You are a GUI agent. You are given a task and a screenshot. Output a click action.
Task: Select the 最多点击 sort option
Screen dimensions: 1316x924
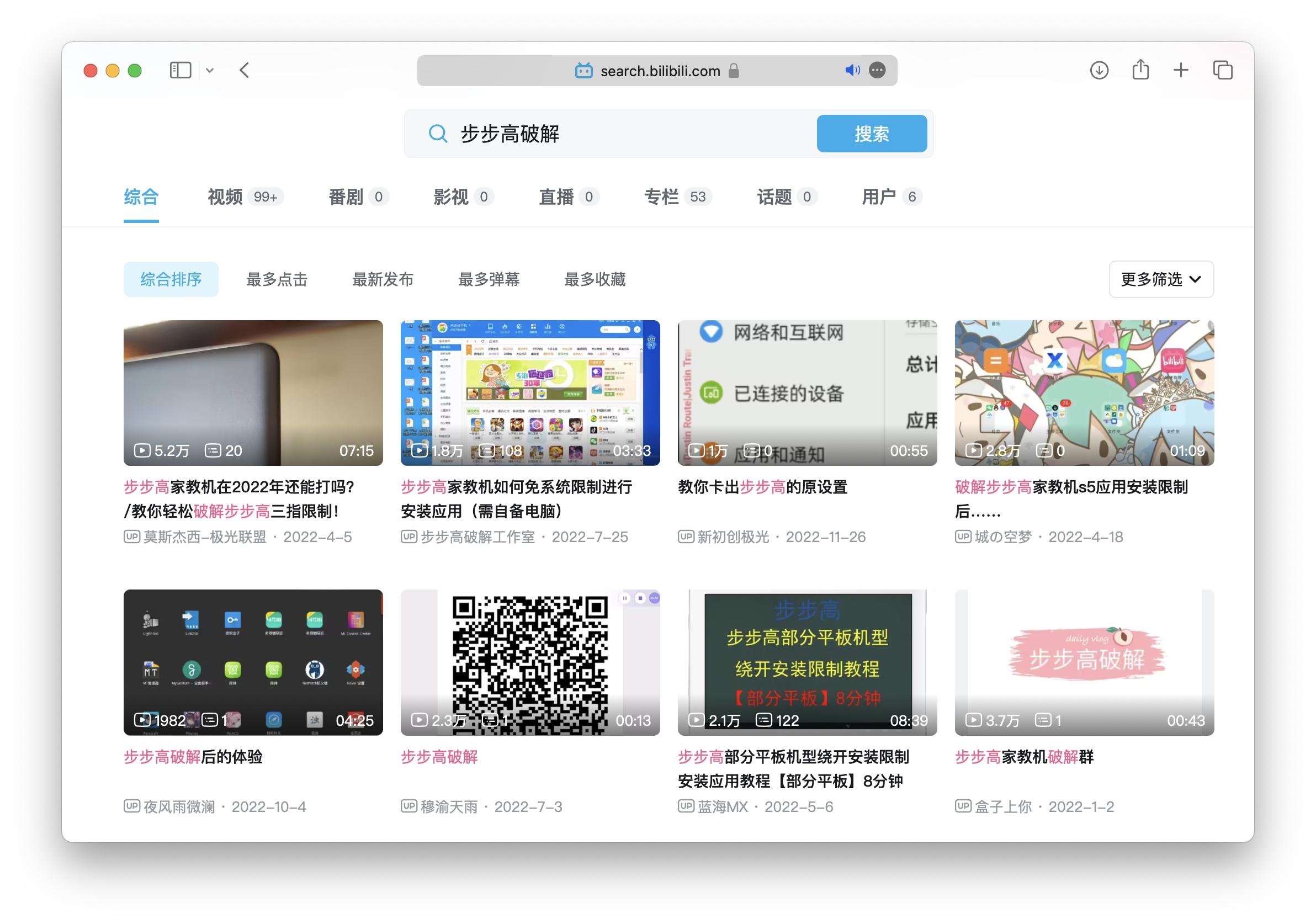[277, 280]
